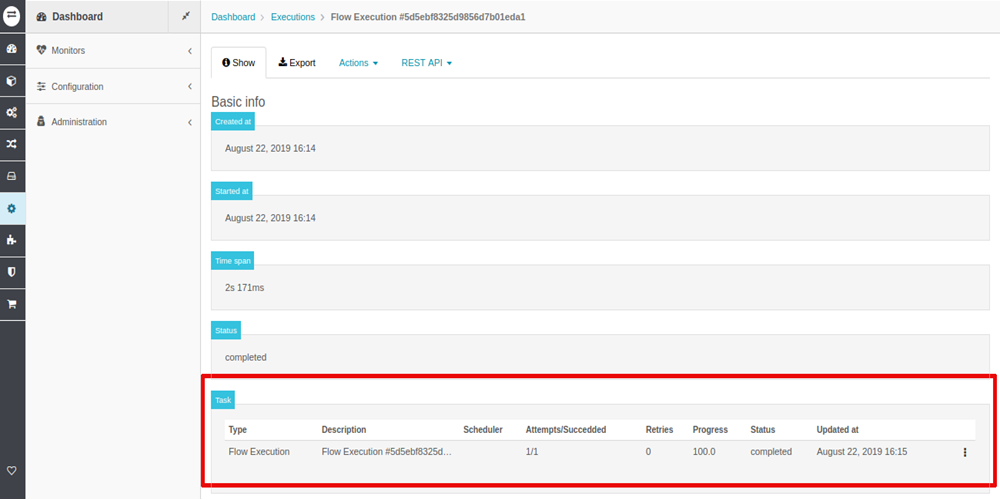
Task: Click the Flow Execution #5d5ebf8325d… description cell
Action: coord(386,452)
